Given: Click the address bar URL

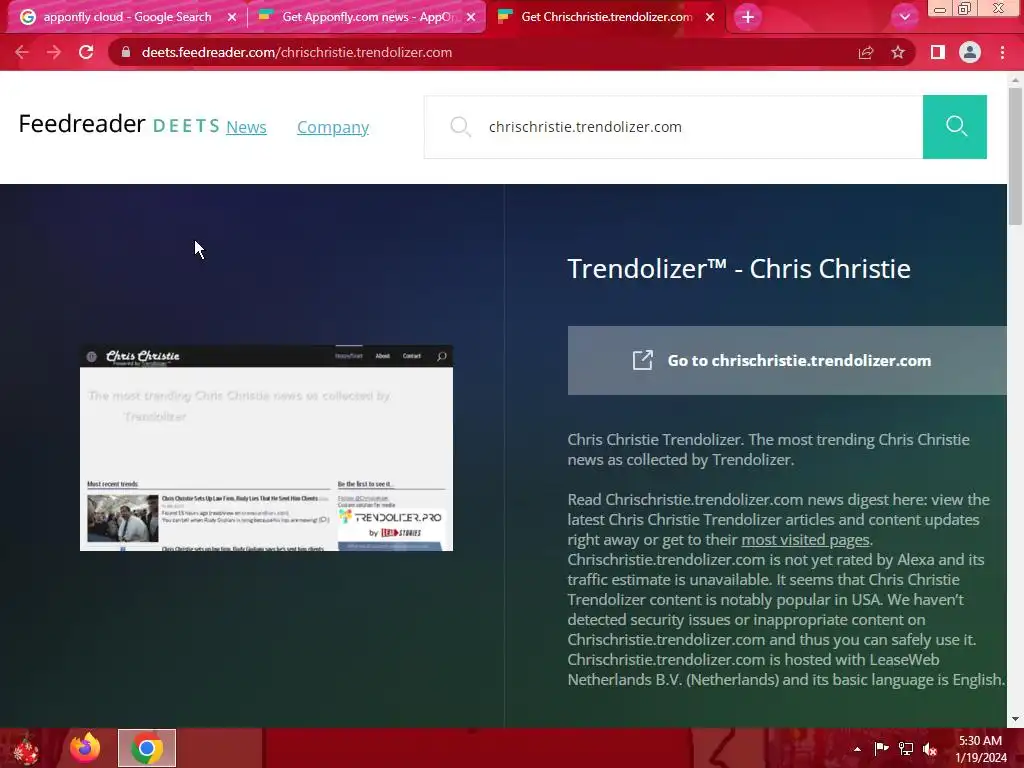Looking at the screenshot, I should pyautogui.click(x=296, y=52).
